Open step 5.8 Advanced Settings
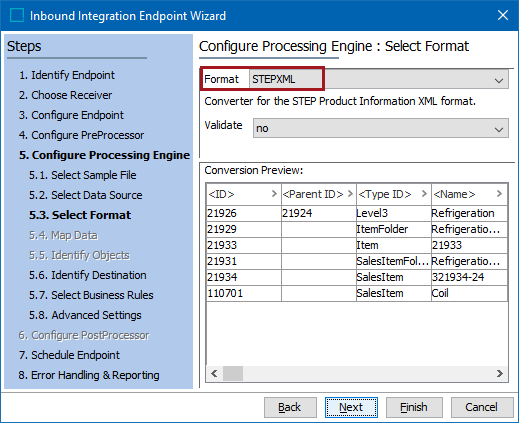519x423 pixels. 85,315
